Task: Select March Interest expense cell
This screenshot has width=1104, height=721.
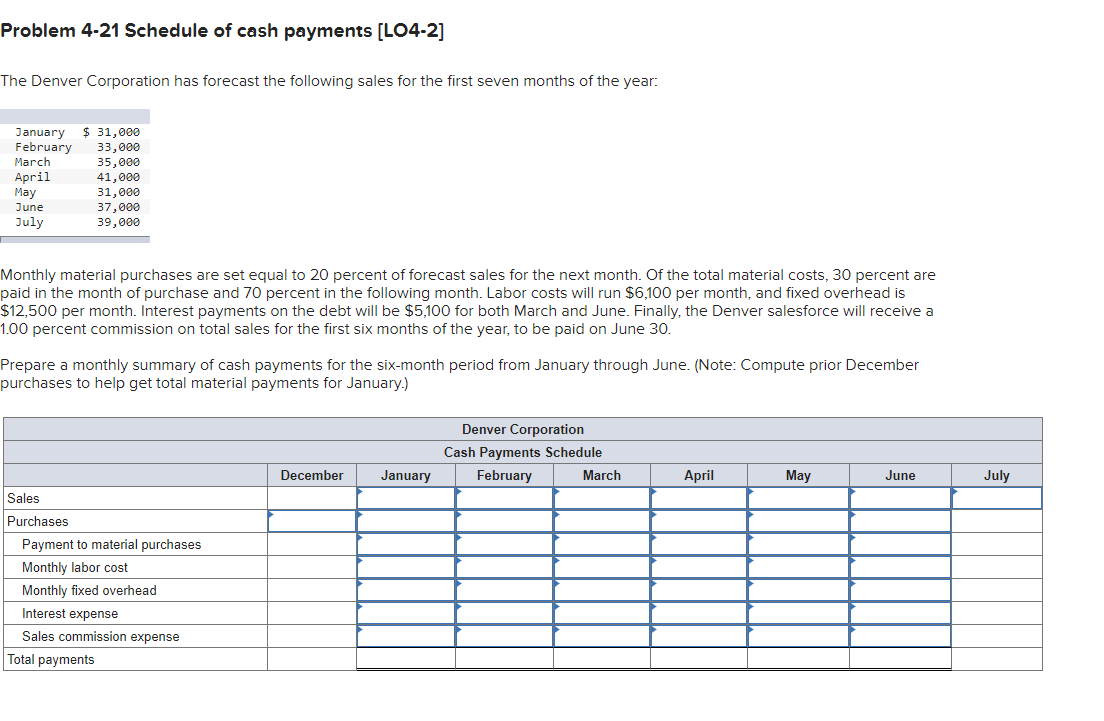Action: tap(602, 613)
